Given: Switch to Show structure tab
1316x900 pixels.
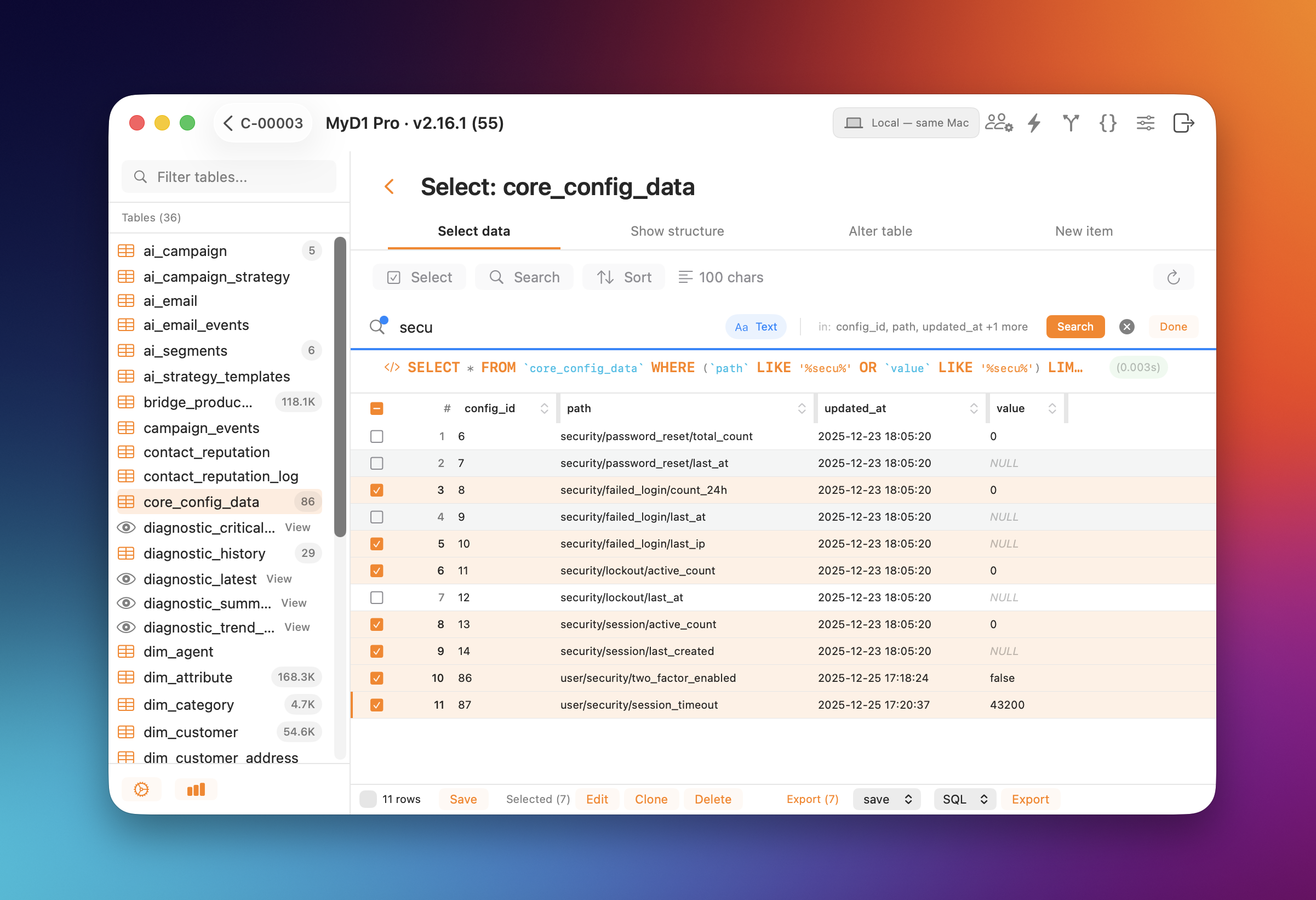Looking at the screenshot, I should tap(677, 231).
